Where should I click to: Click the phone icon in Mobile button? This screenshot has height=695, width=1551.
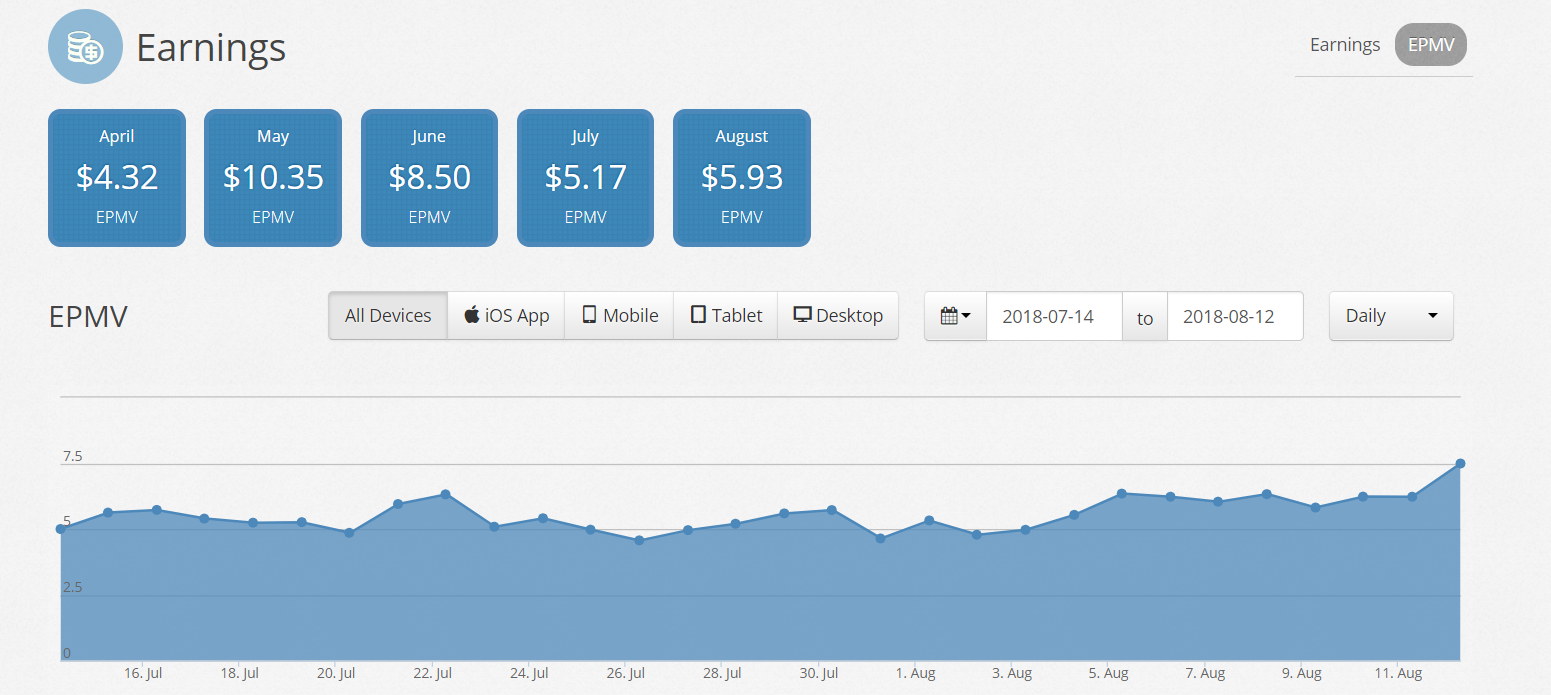[x=589, y=315]
